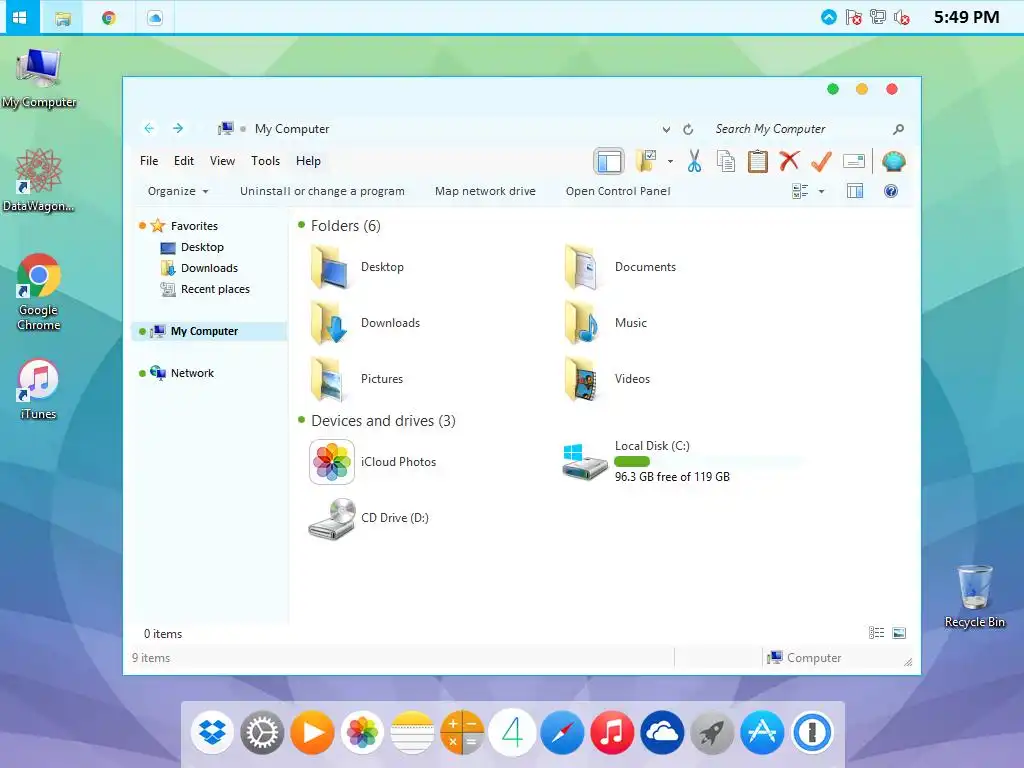Select Desktop under Favorites
1024x768 pixels.
coord(202,247)
